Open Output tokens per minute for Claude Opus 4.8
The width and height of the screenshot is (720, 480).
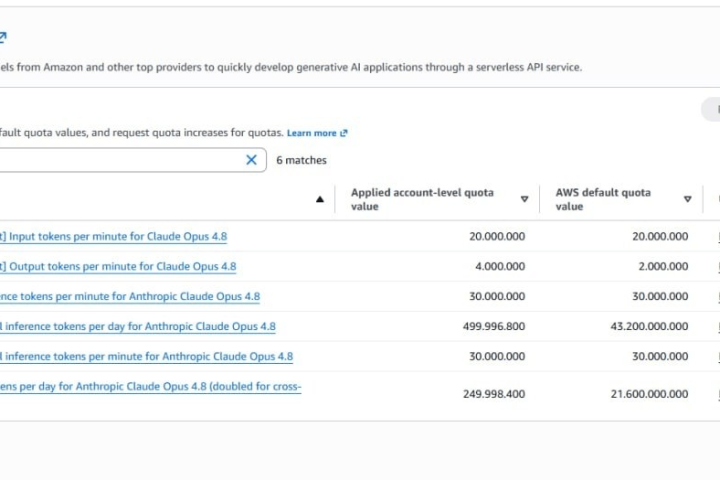(118, 266)
